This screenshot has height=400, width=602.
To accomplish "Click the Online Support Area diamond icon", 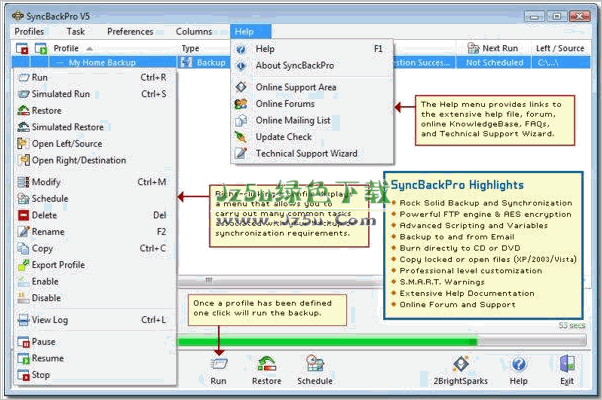I will click(x=241, y=87).
